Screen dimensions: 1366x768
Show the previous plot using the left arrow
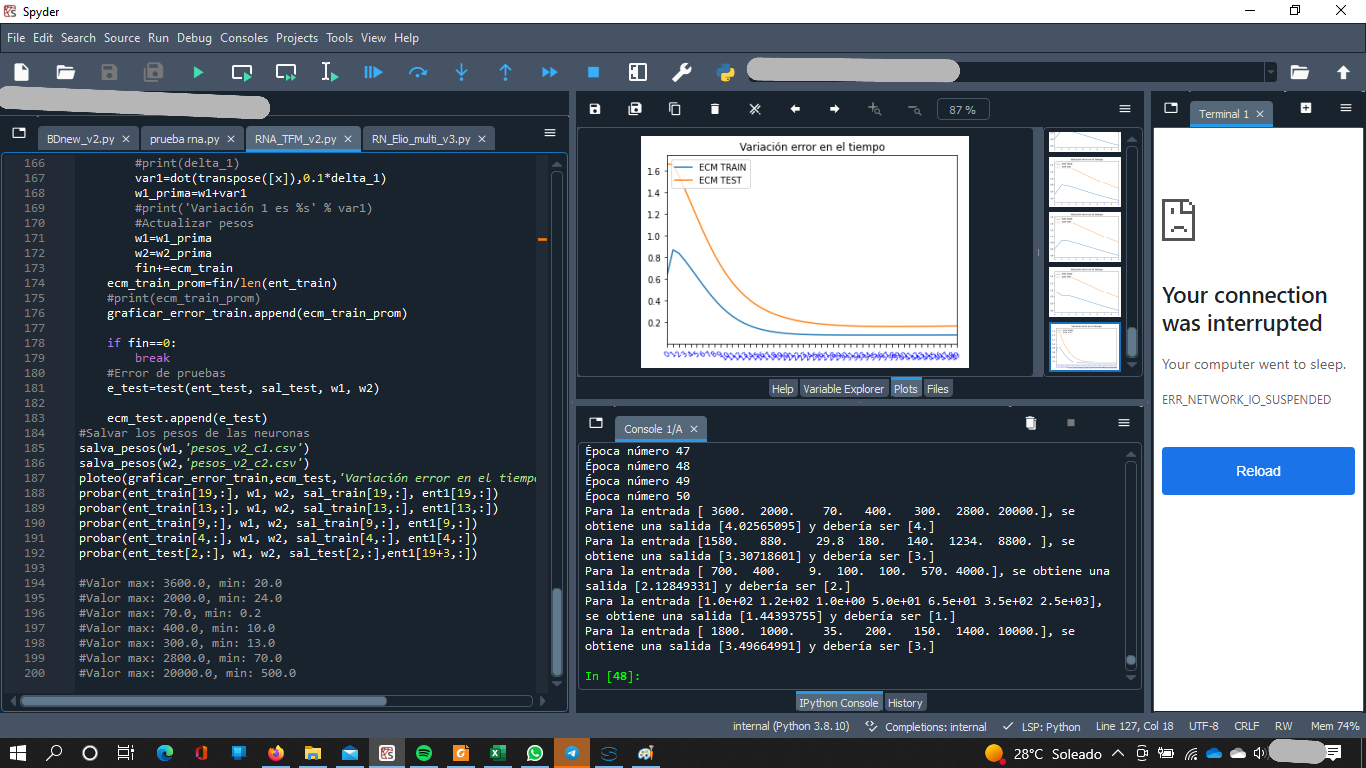click(x=795, y=109)
